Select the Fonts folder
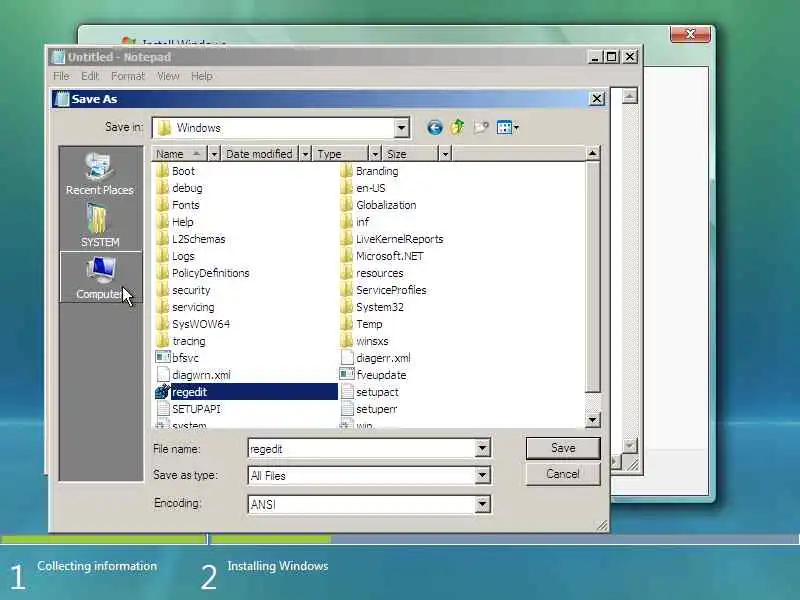This screenshot has height=600, width=800. (x=178, y=205)
